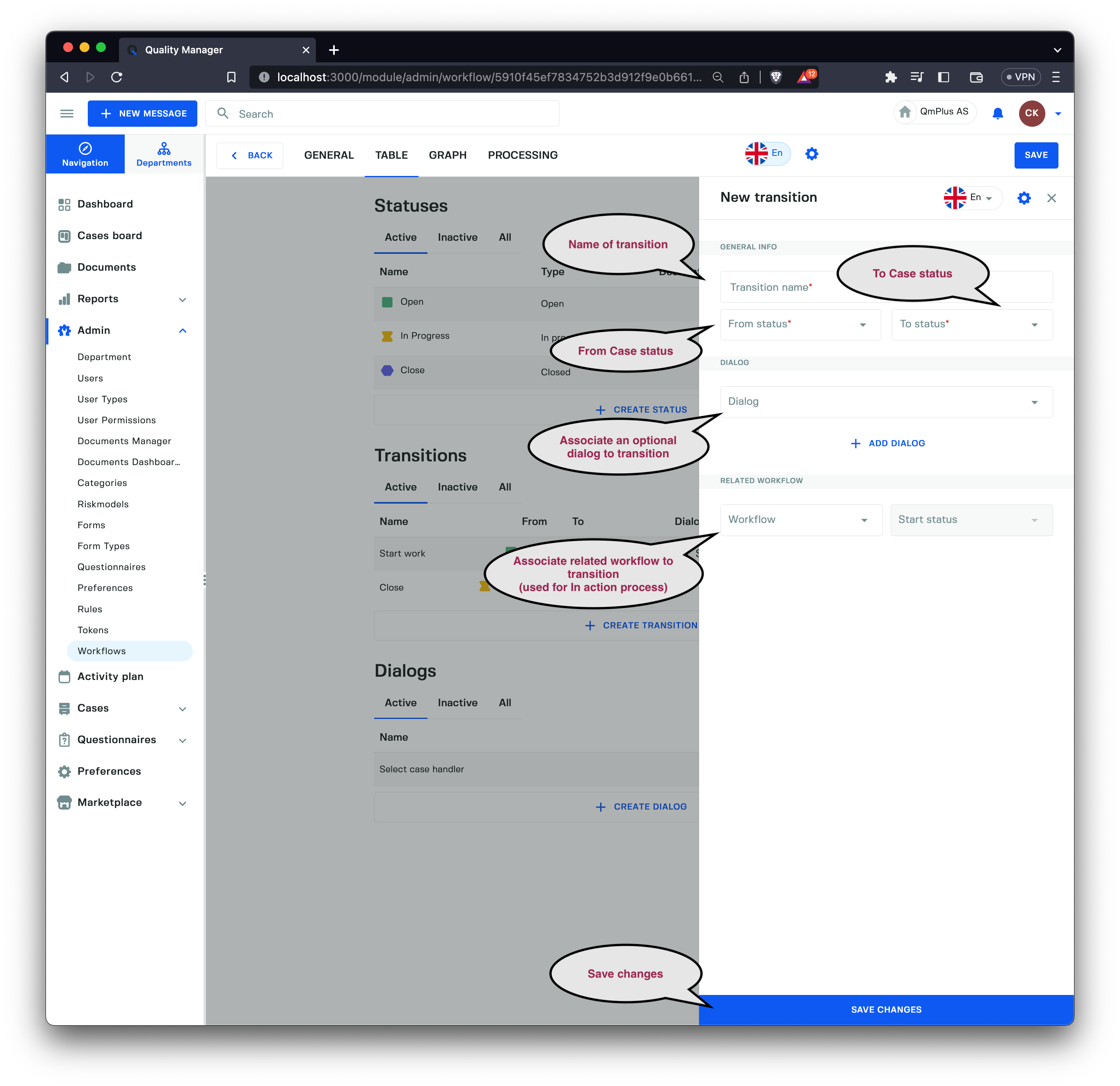Click the Questionnaires clipboard icon

64,740
